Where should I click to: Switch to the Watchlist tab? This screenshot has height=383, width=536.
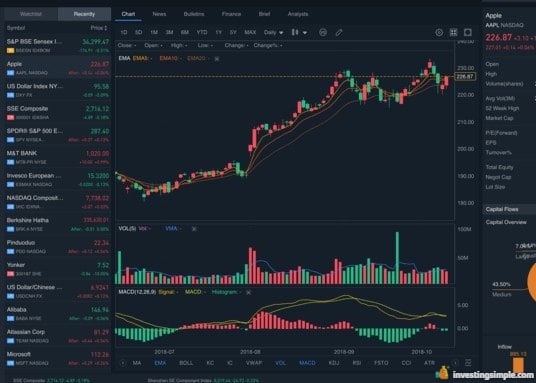tap(31, 14)
